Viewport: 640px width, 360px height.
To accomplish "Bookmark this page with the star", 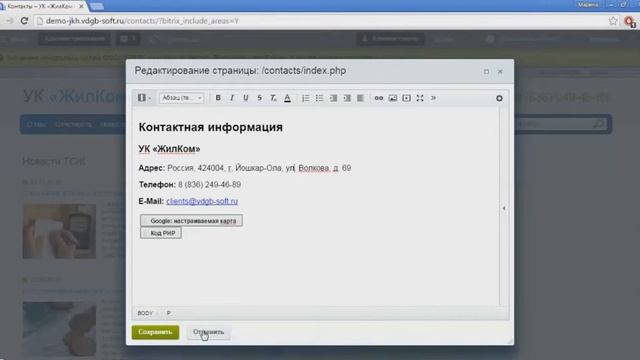I will point(613,21).
